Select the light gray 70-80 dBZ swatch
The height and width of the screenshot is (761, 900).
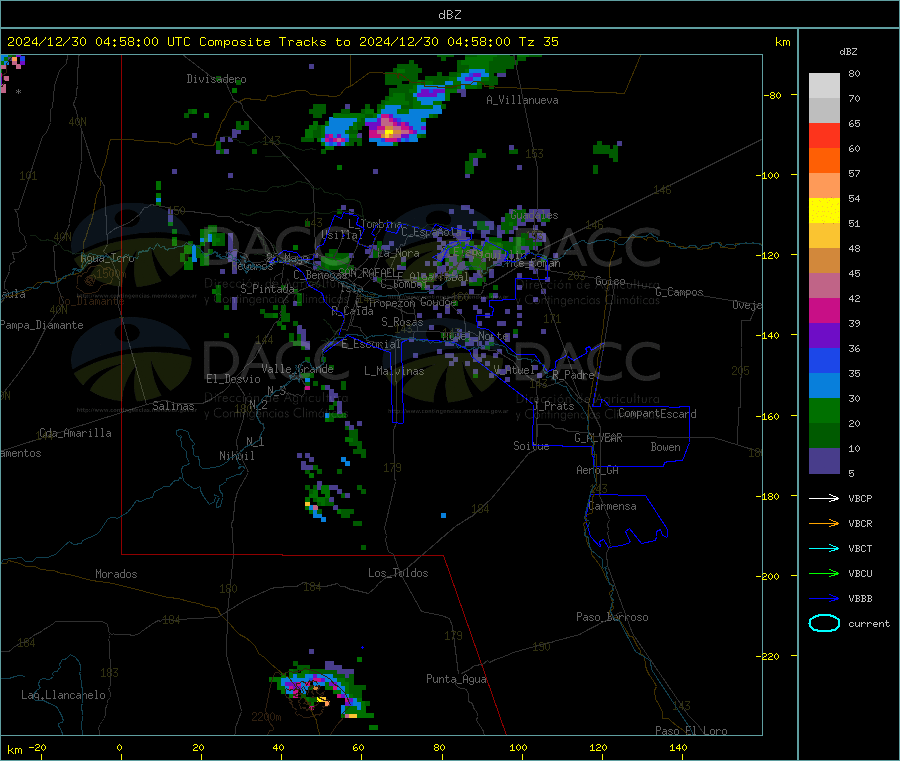point(824,86)
